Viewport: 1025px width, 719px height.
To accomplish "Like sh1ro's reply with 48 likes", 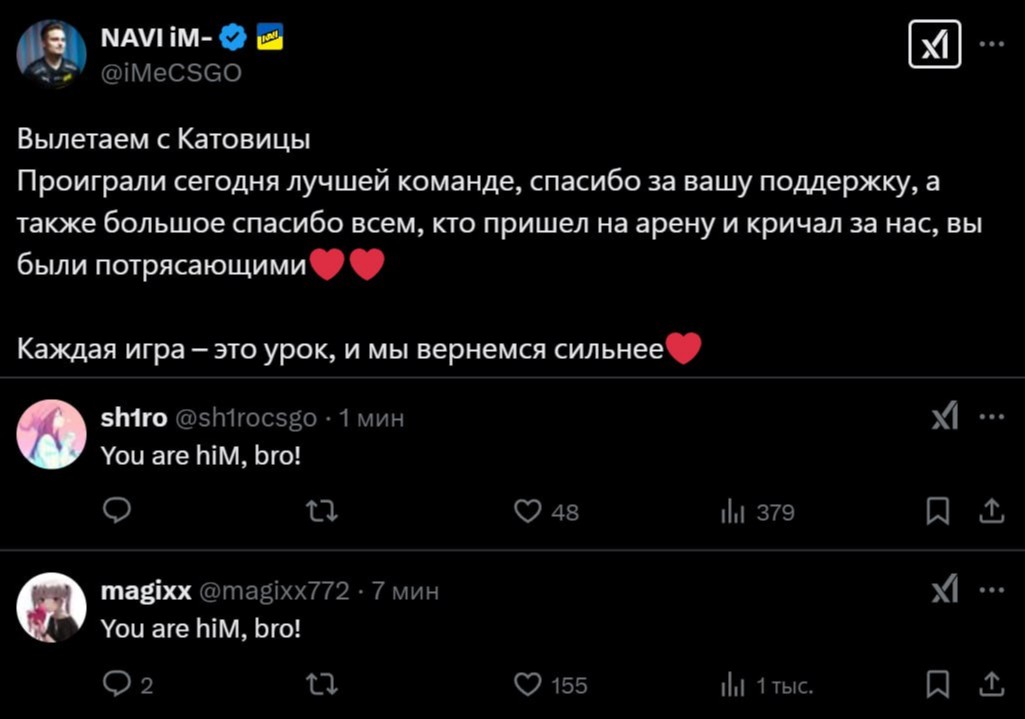I will pyautogui.click(x=528, y=512).
